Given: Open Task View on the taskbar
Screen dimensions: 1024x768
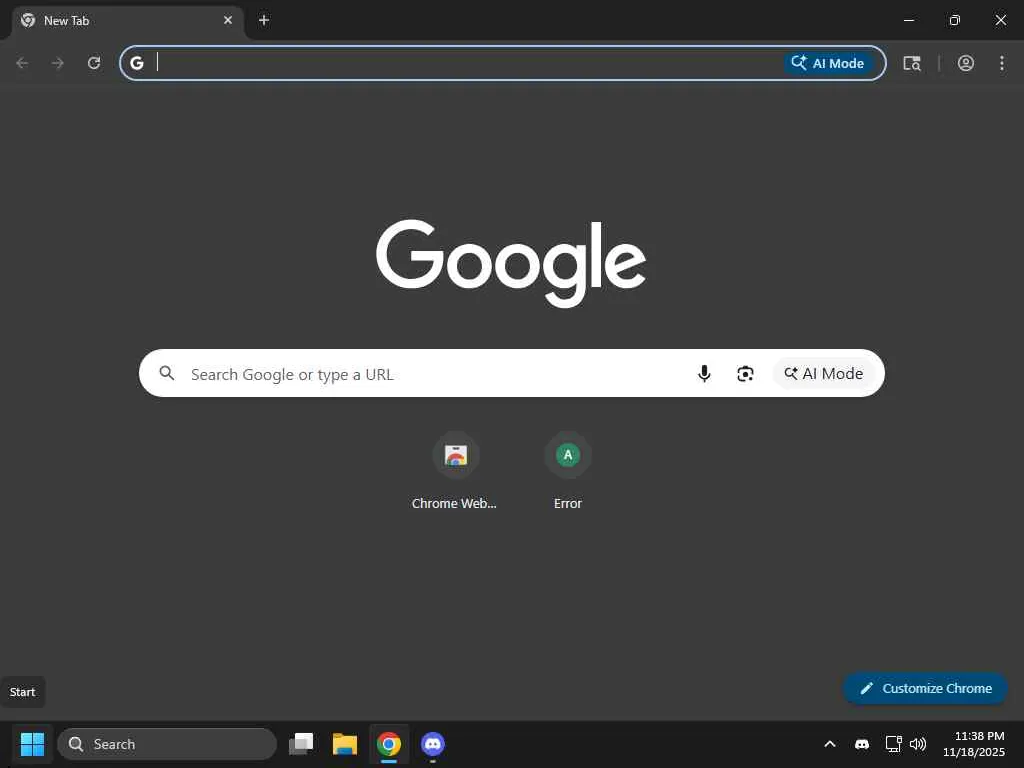Looking at the screenshot, I should click(x=301, y=744).
